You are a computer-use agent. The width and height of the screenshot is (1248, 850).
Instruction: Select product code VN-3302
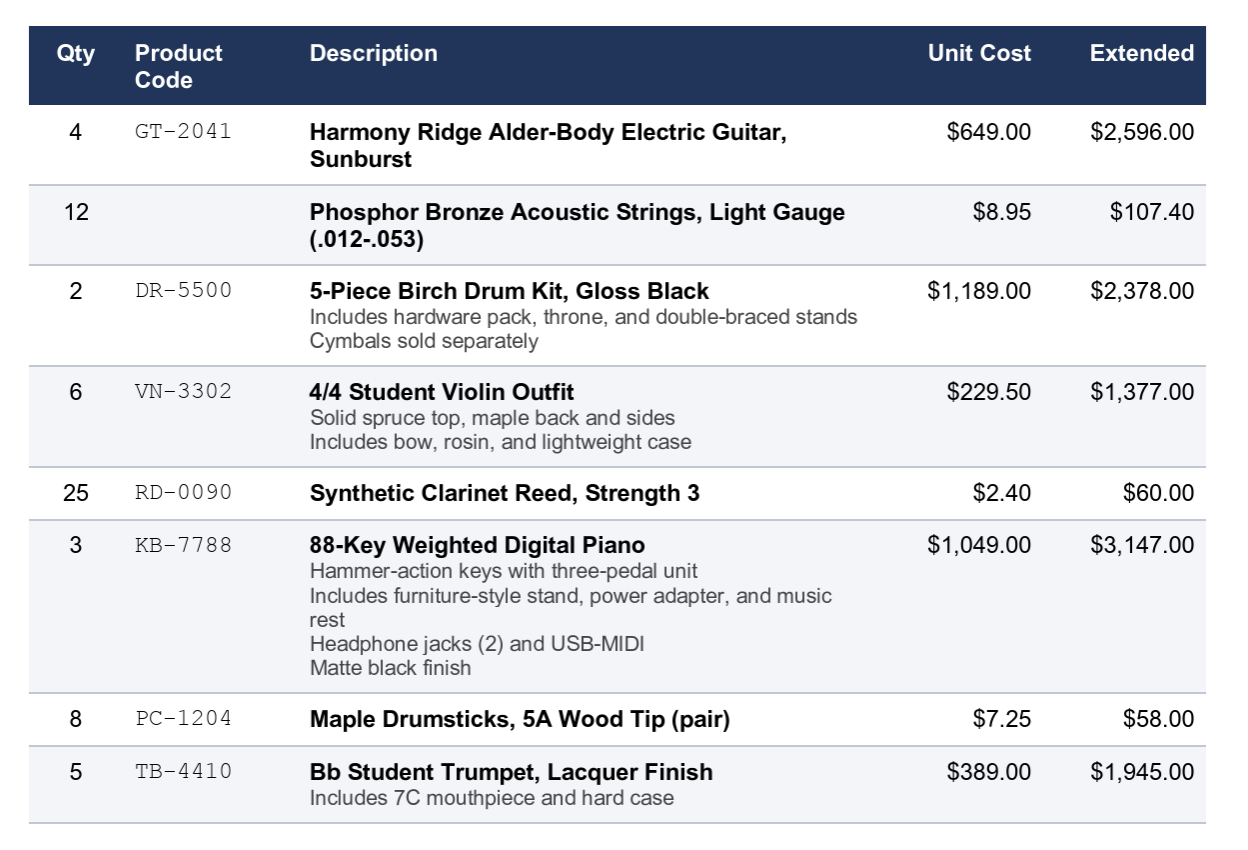click(x=183, y=391)
